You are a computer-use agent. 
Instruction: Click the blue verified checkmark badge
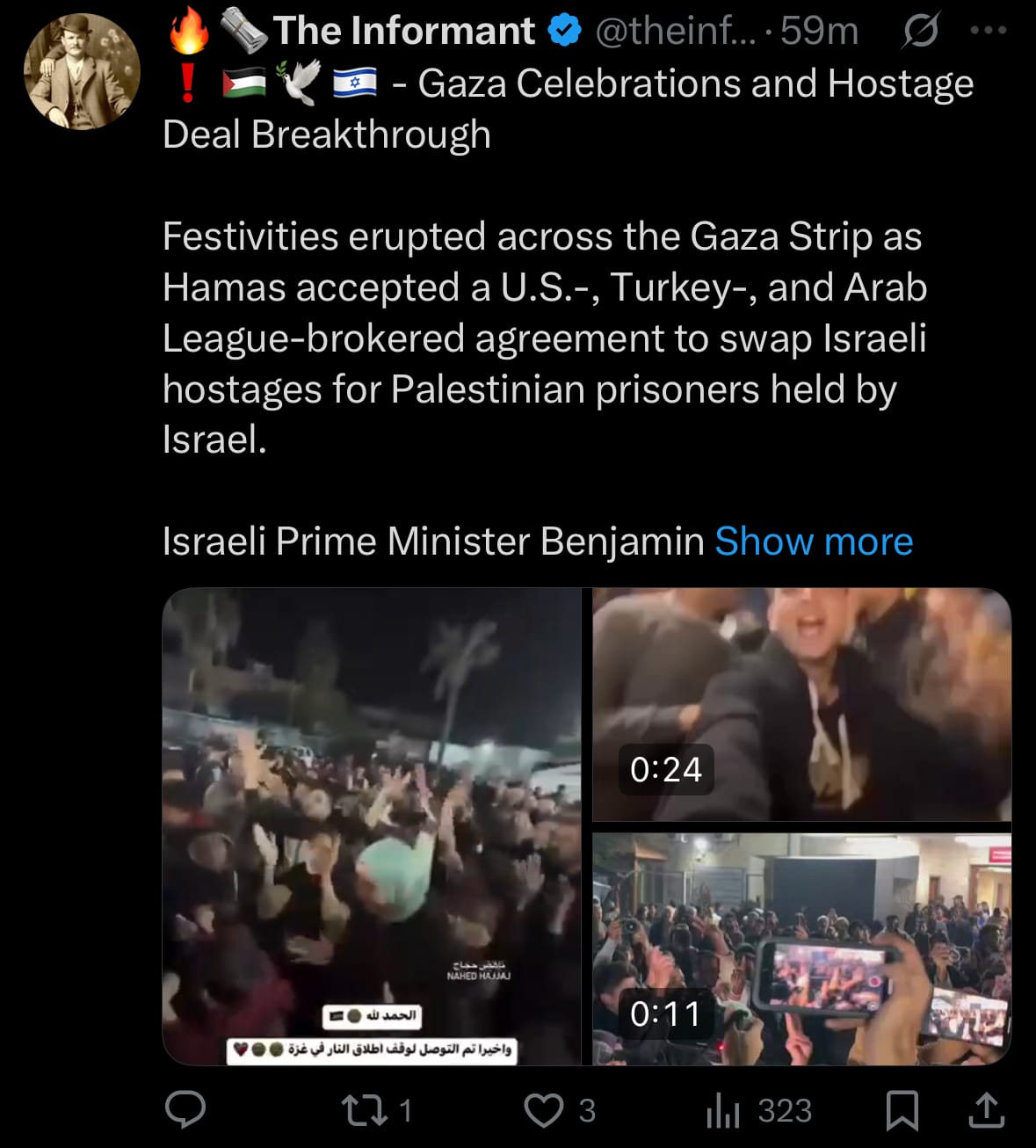564,31
